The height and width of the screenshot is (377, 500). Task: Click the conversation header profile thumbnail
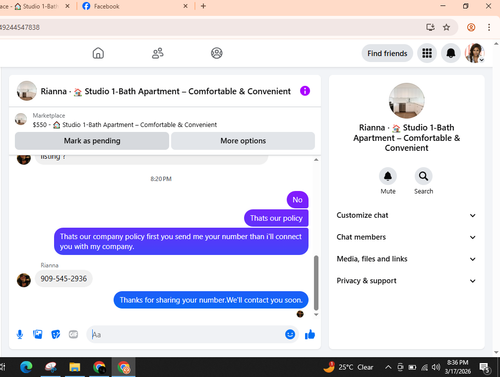27,91
